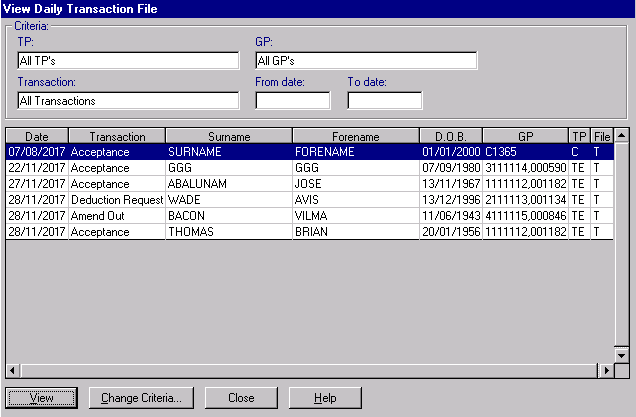This screenshot has height=417, width=636.
Task: Open Help for this window
Action: click(x=325, y=397)
